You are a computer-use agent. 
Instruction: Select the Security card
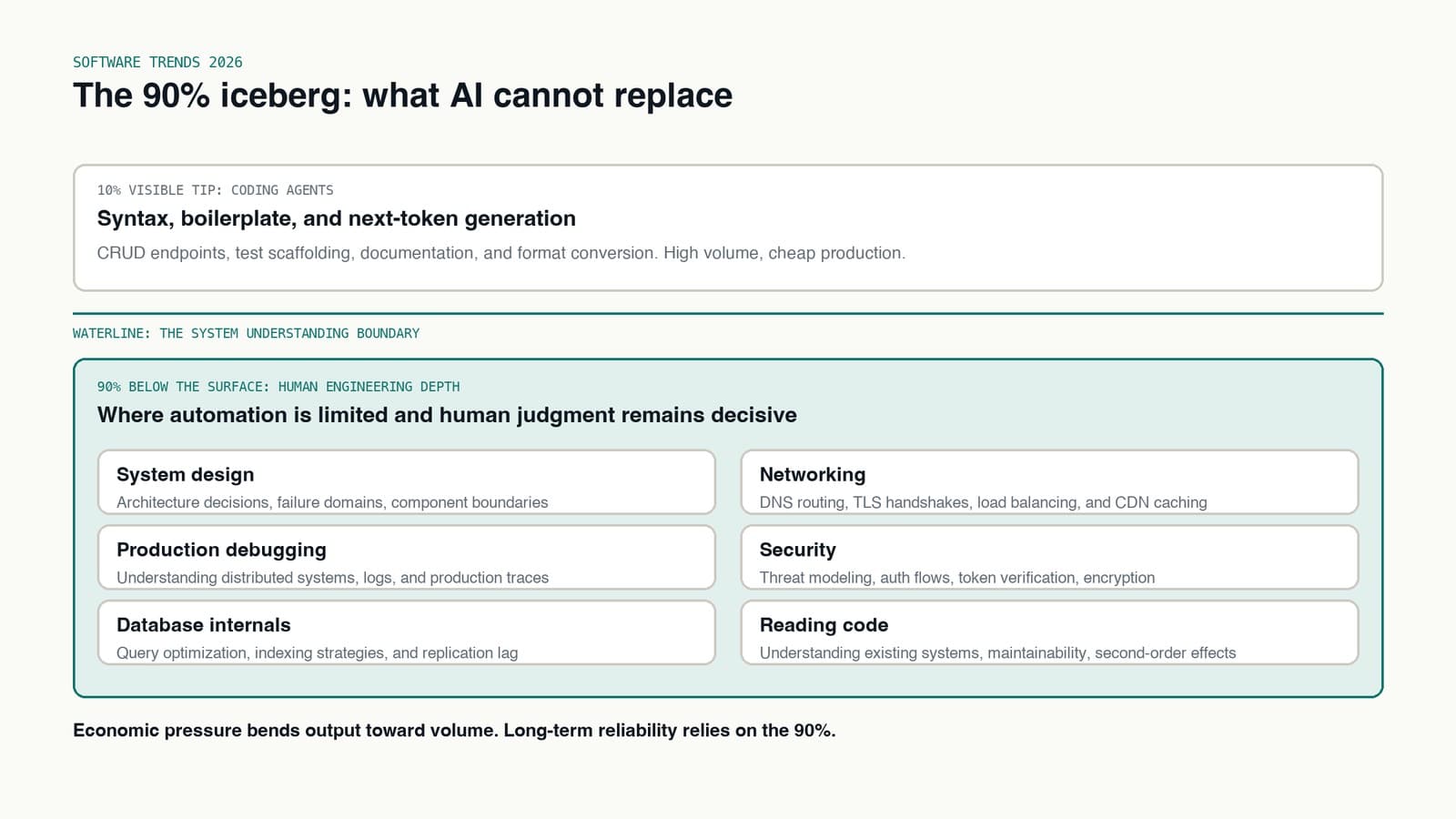pyautogui.click(x=1049, y=557)
